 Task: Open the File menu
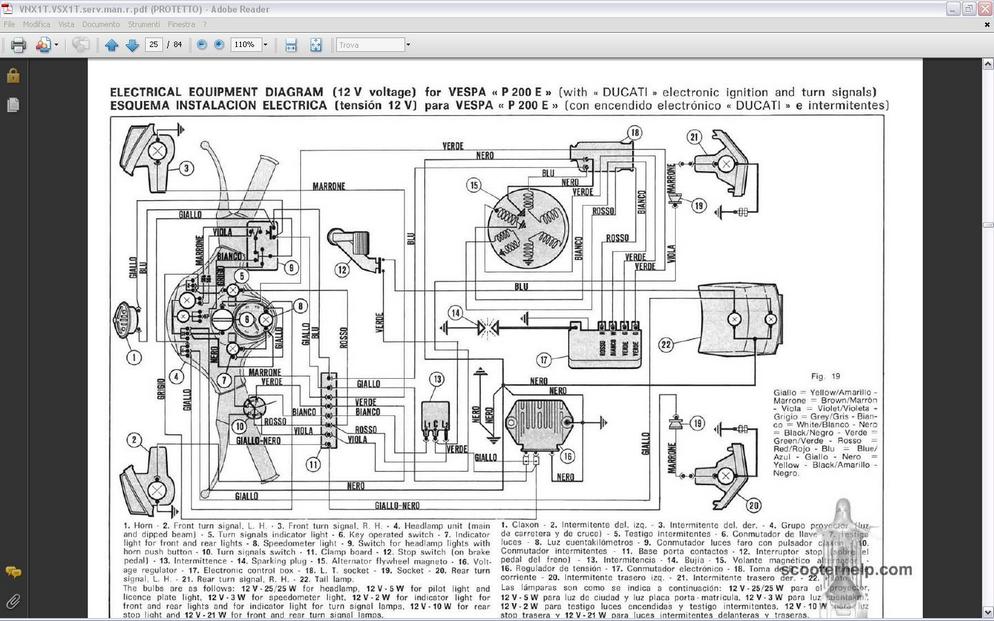pyautogui.click(x=9, y=23)
